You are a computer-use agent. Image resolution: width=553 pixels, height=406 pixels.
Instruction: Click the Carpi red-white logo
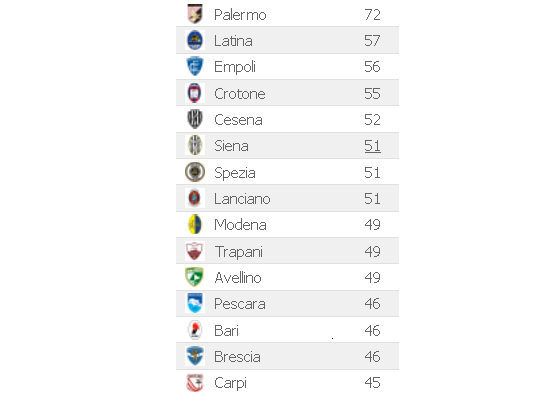[x=195, y=383]
